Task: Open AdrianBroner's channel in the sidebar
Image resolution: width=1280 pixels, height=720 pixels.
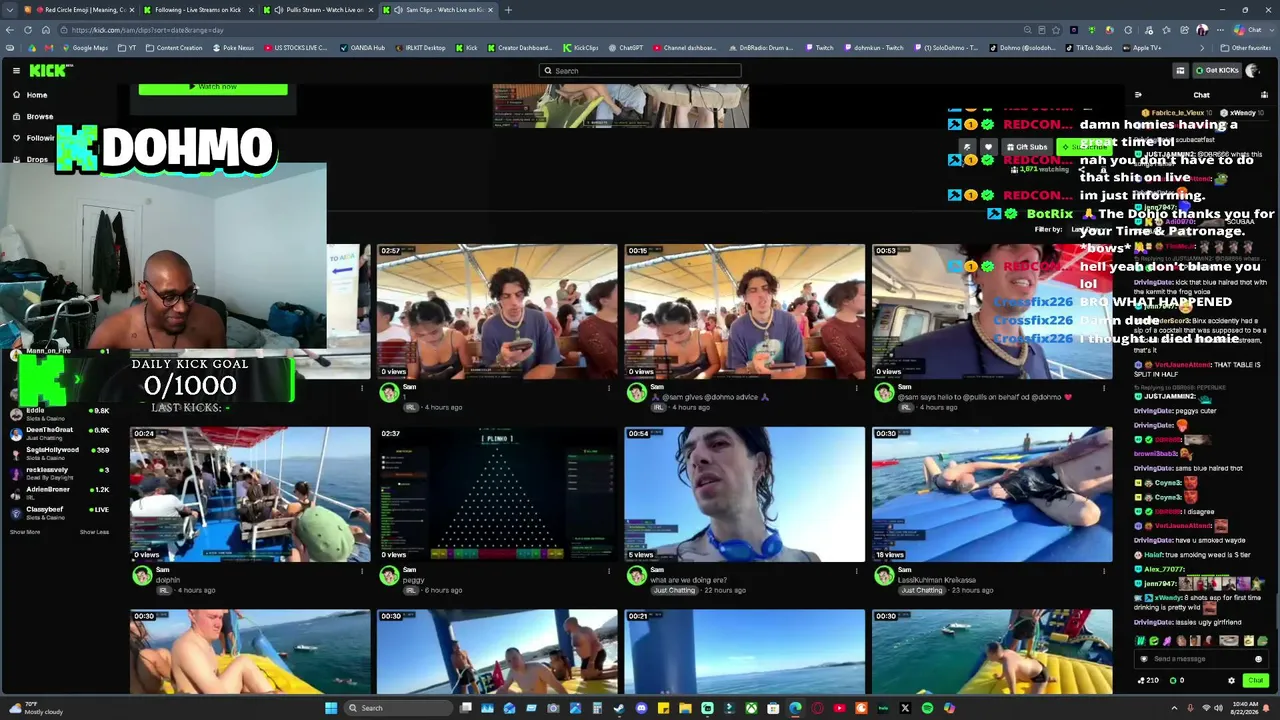Action: tap(60, 493)
